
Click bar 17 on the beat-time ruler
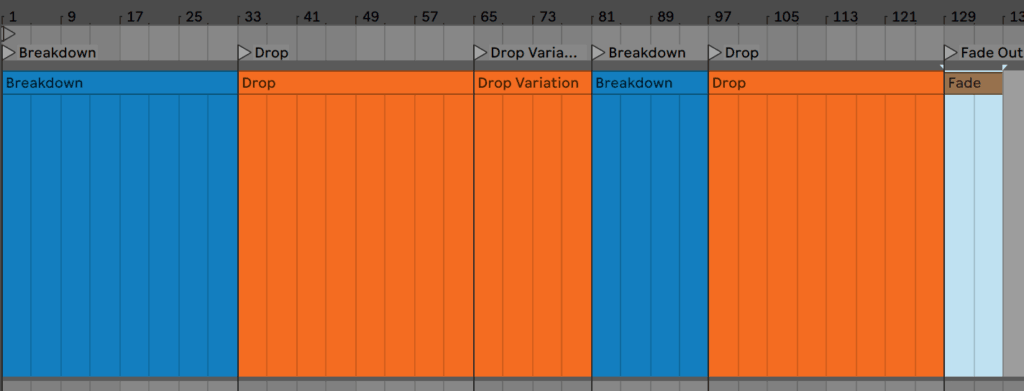pos(135,17)
